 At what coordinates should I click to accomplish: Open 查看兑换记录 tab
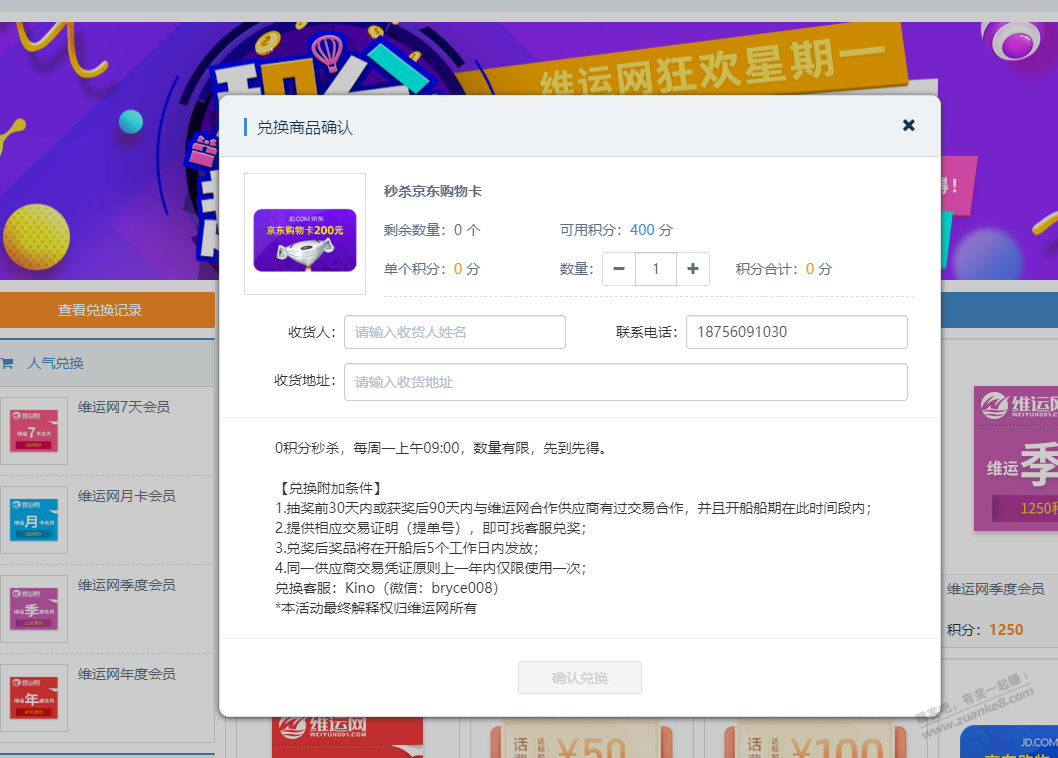[100, 310]
